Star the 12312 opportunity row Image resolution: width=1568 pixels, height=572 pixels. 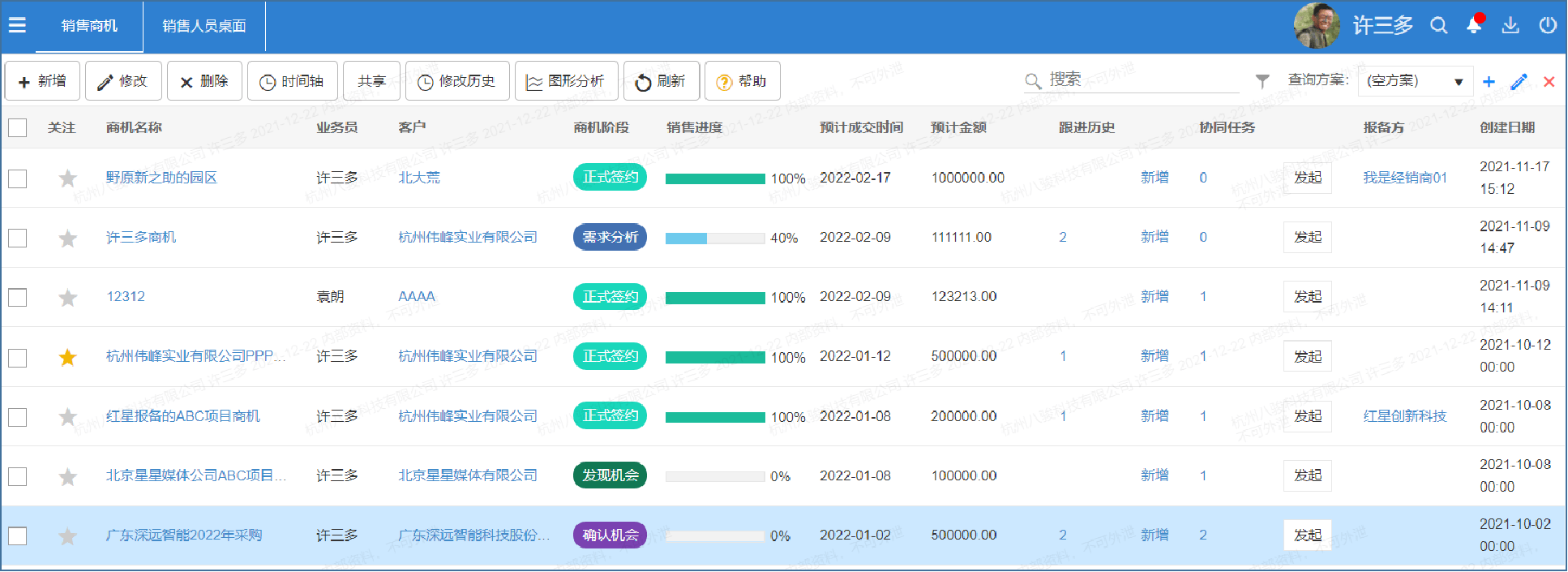[68, 298]
